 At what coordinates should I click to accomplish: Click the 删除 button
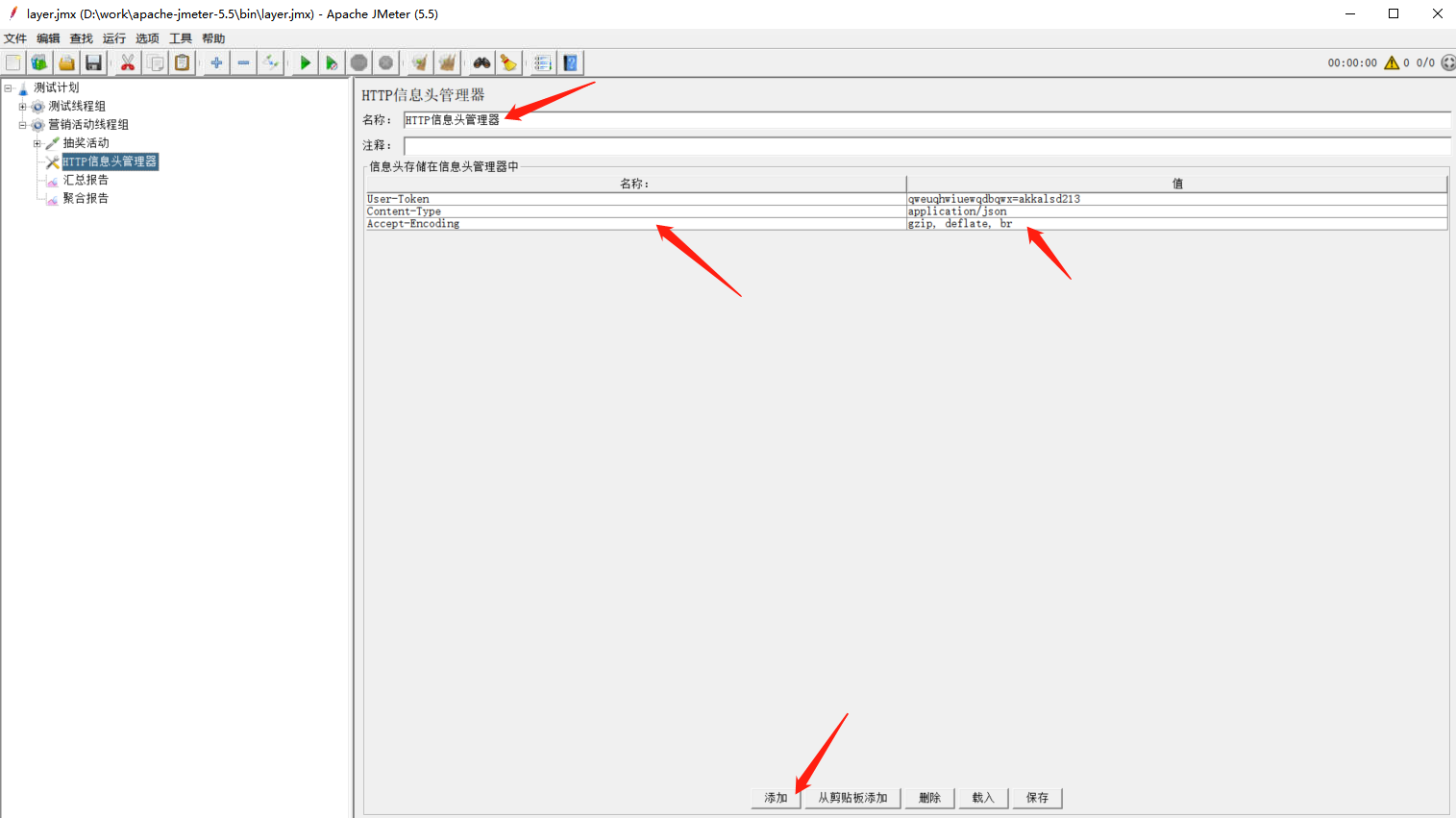(929, 798)
